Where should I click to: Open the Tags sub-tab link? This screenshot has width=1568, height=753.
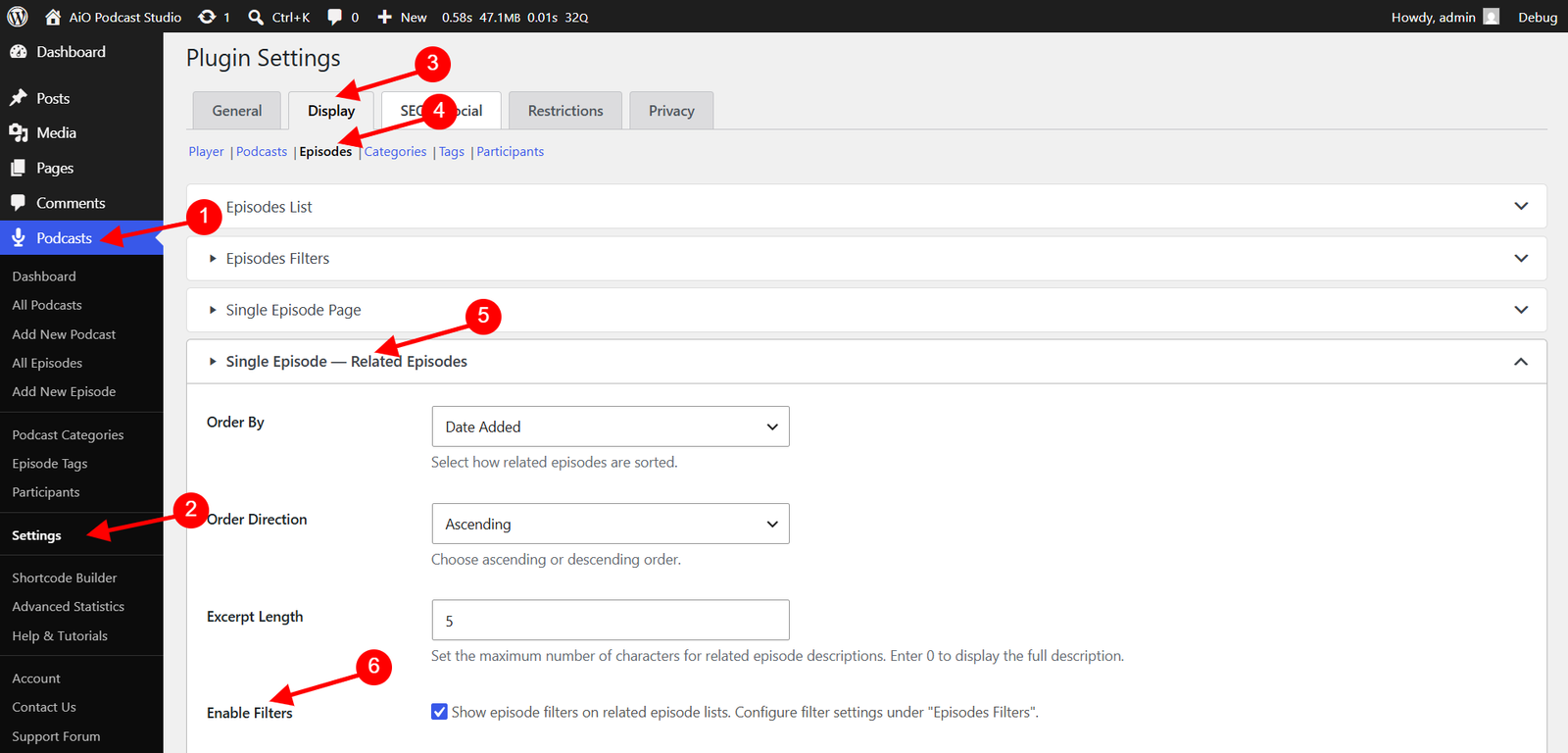(452, 152)
